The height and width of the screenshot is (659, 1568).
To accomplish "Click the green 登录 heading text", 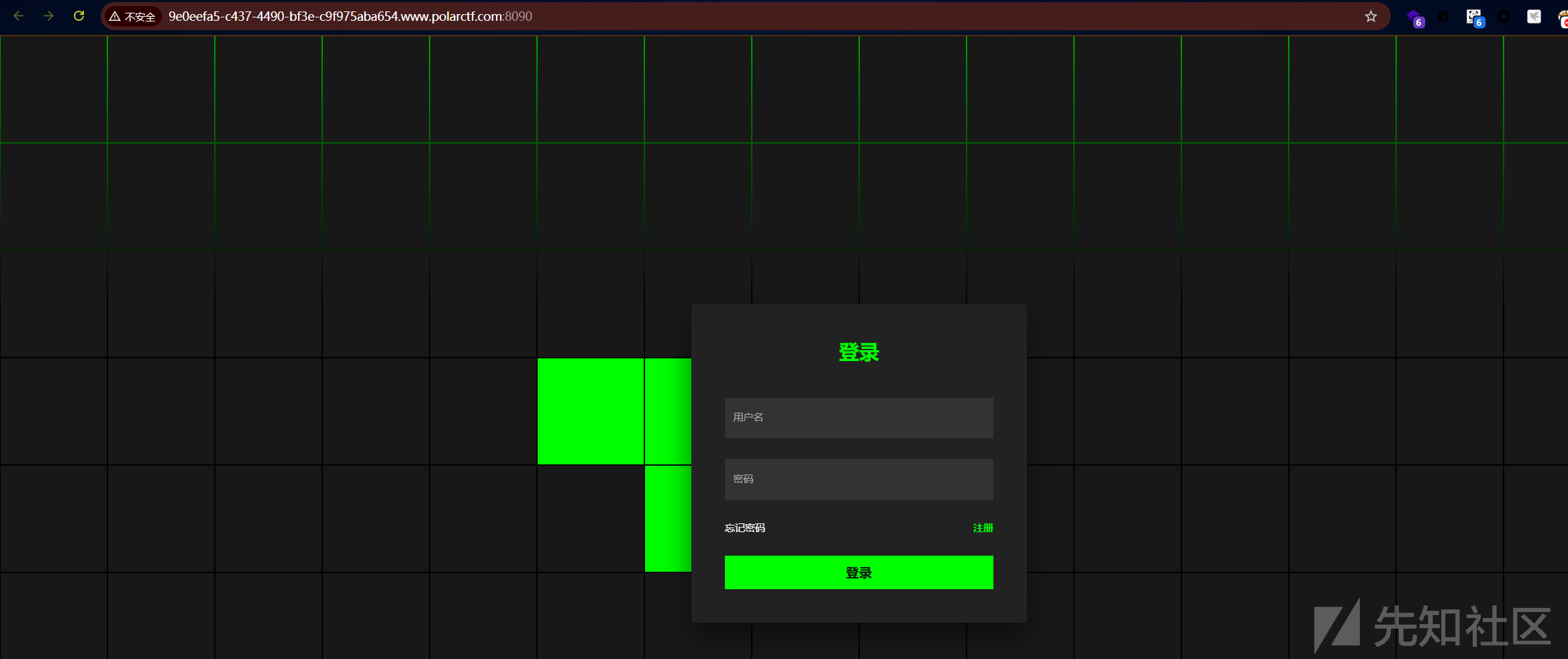I will click(x=859, y=352).
